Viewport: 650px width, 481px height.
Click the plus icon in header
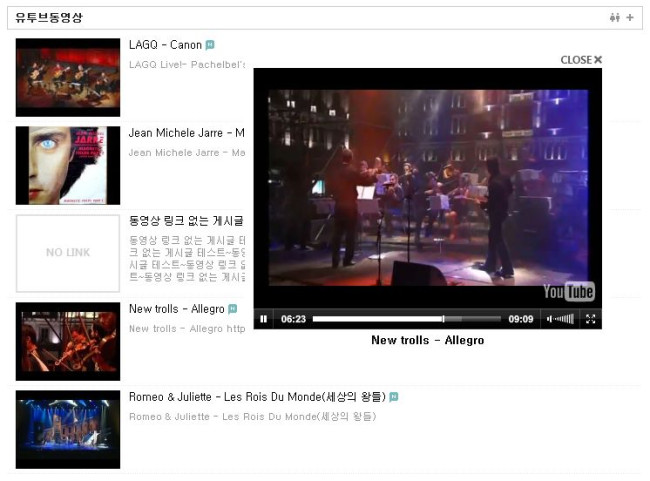click(630, 18)
